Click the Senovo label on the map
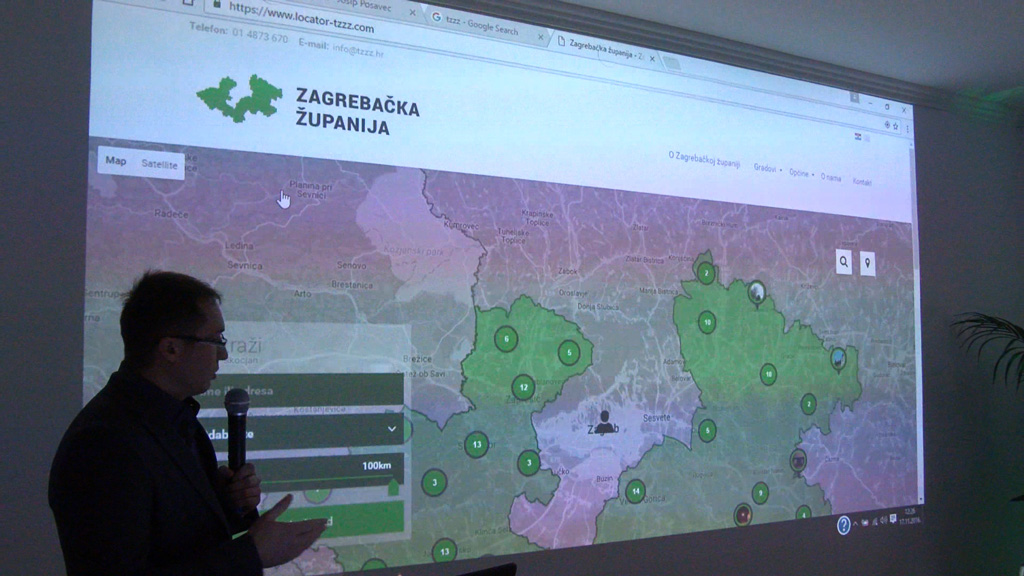This screenshot has width=1024, height=576. [351, 265]
